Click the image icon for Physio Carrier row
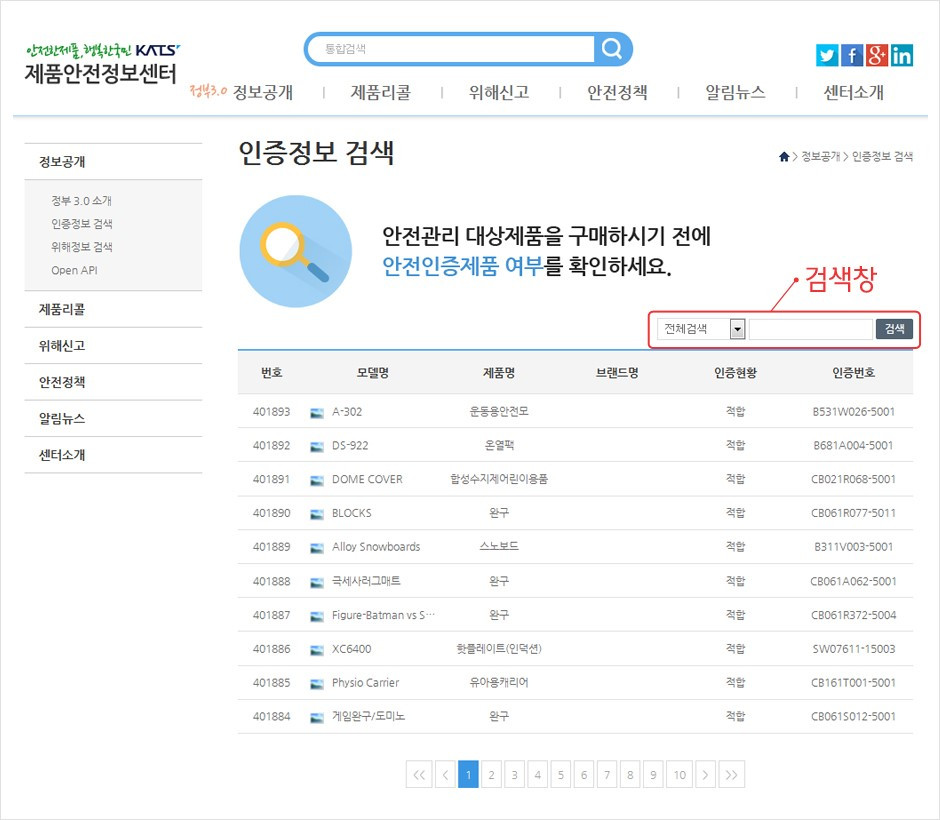 (x=317, y=683)
